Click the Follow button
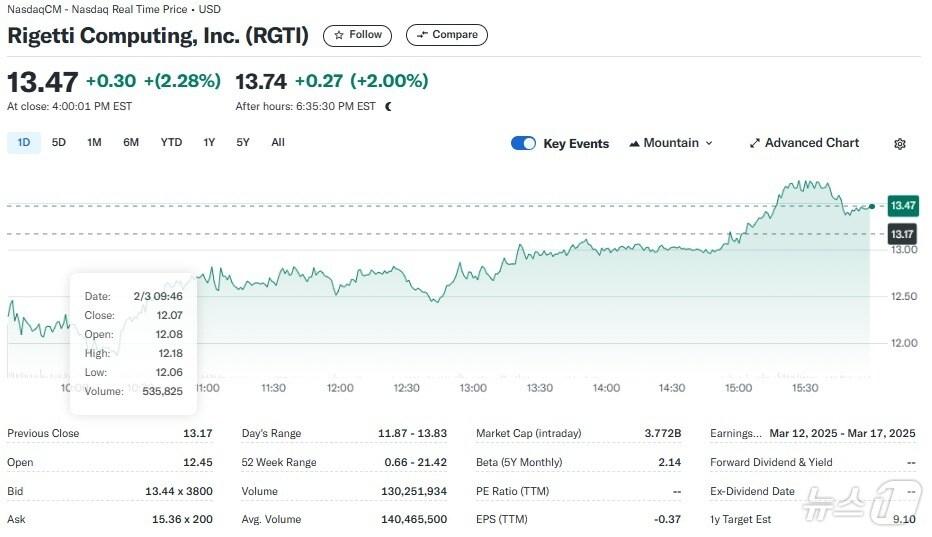Screen dimensions: 932x537 click(357, 35)
